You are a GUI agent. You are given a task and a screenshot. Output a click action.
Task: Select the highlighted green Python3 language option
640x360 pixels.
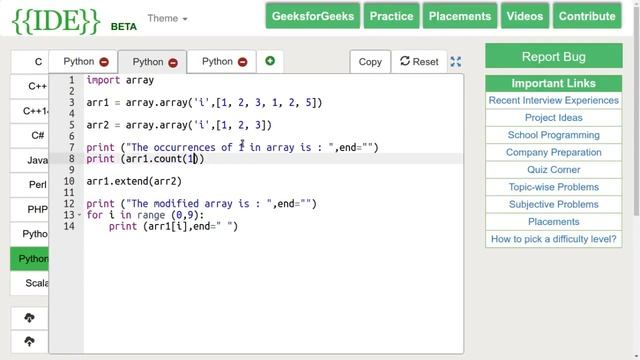click(29, 259)
